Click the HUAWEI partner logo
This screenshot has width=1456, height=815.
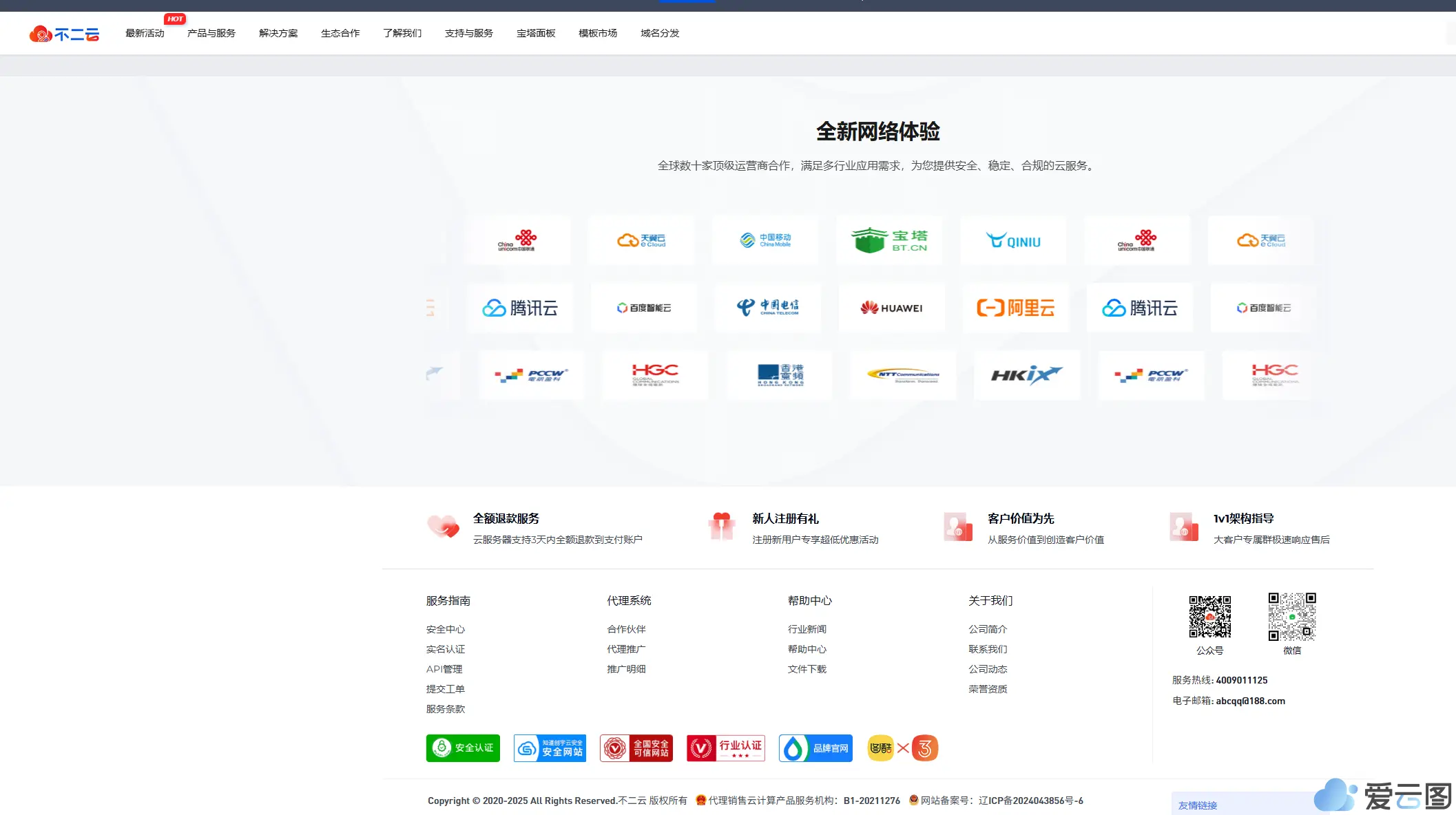892,308
